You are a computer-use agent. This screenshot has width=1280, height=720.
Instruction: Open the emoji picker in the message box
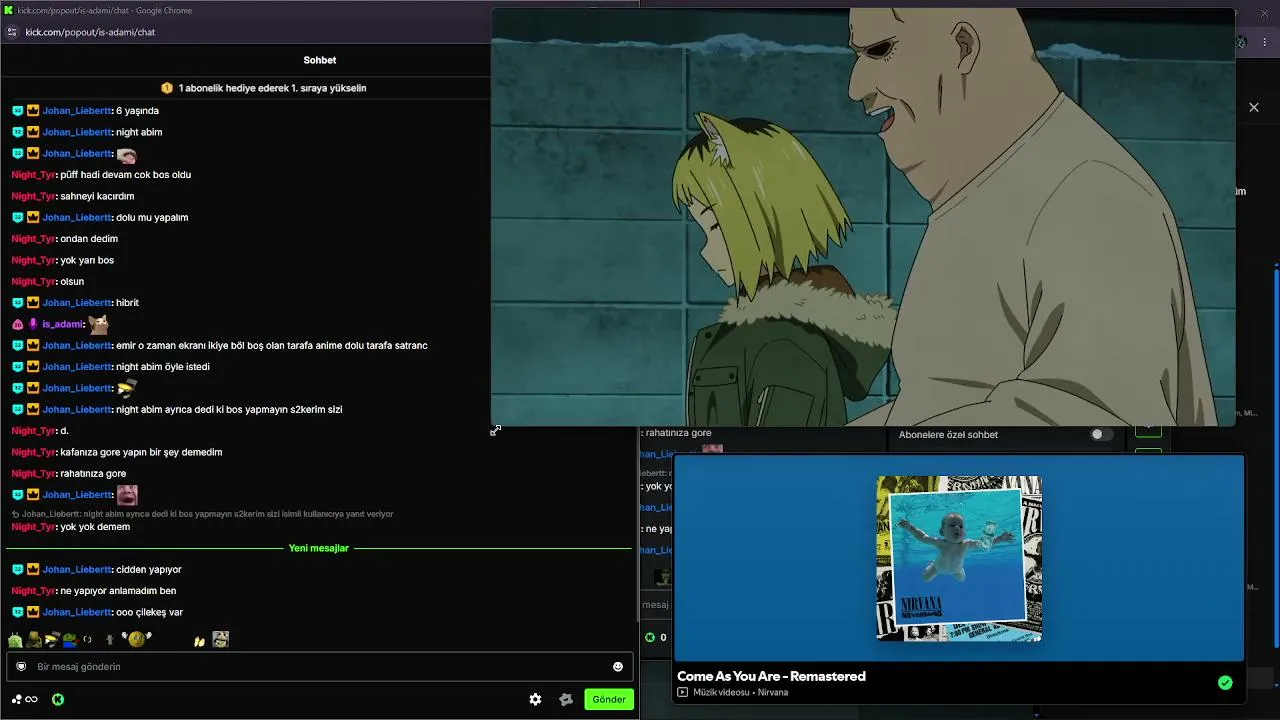point(618,667)
